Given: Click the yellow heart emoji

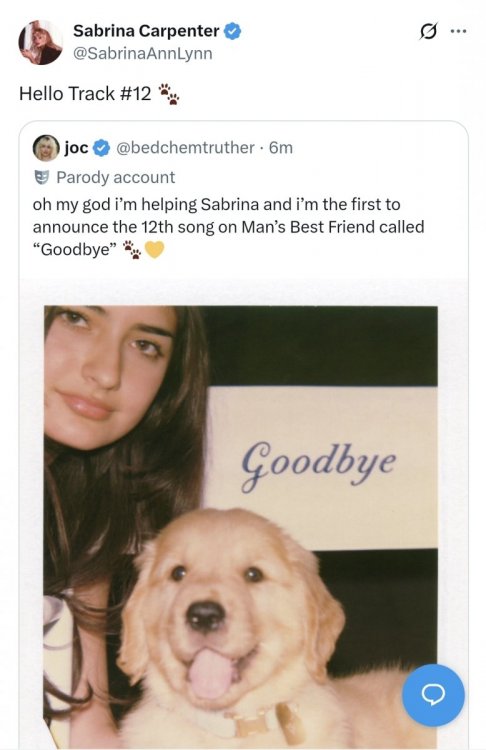Looking at the screenshot, I should point(155,249).
